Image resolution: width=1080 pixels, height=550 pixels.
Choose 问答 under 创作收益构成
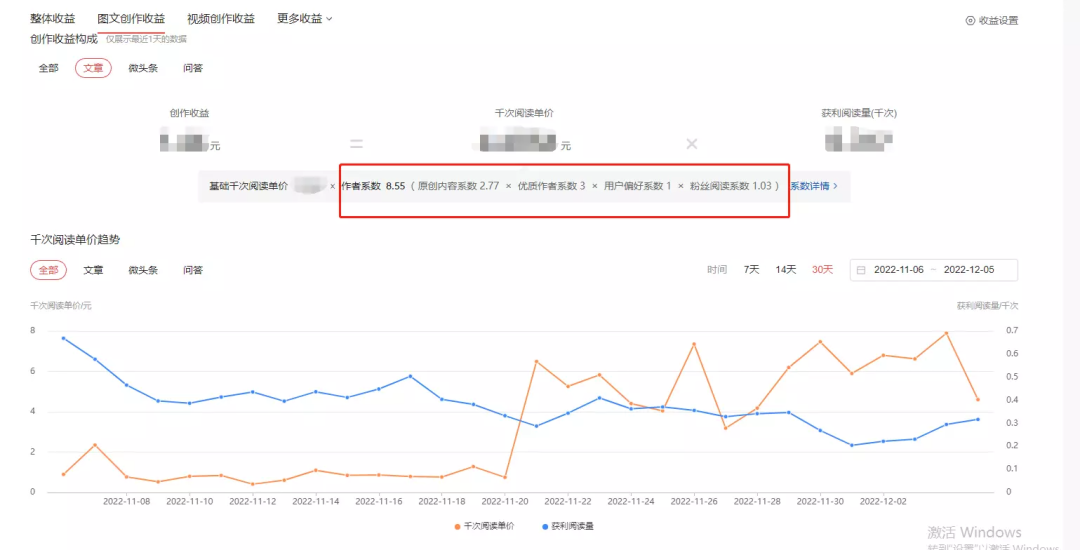click(x=193, y=68)
